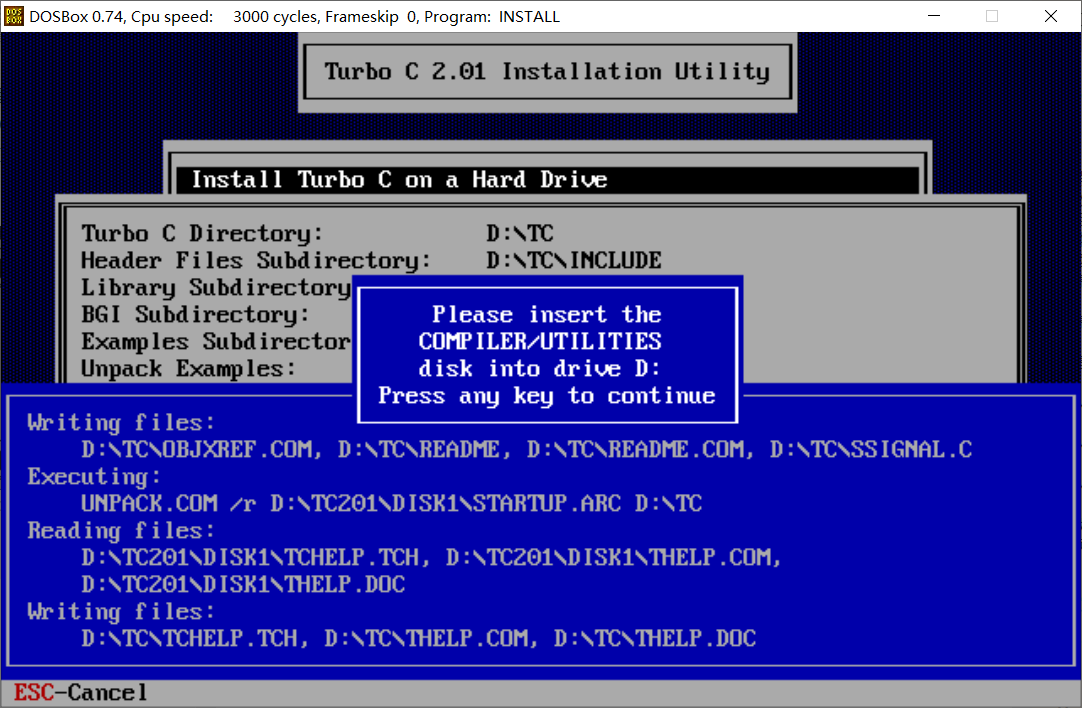Click 'Please insert the' dialog line
This screenshot has height=708, width=1082.
[x=547, y=315]
